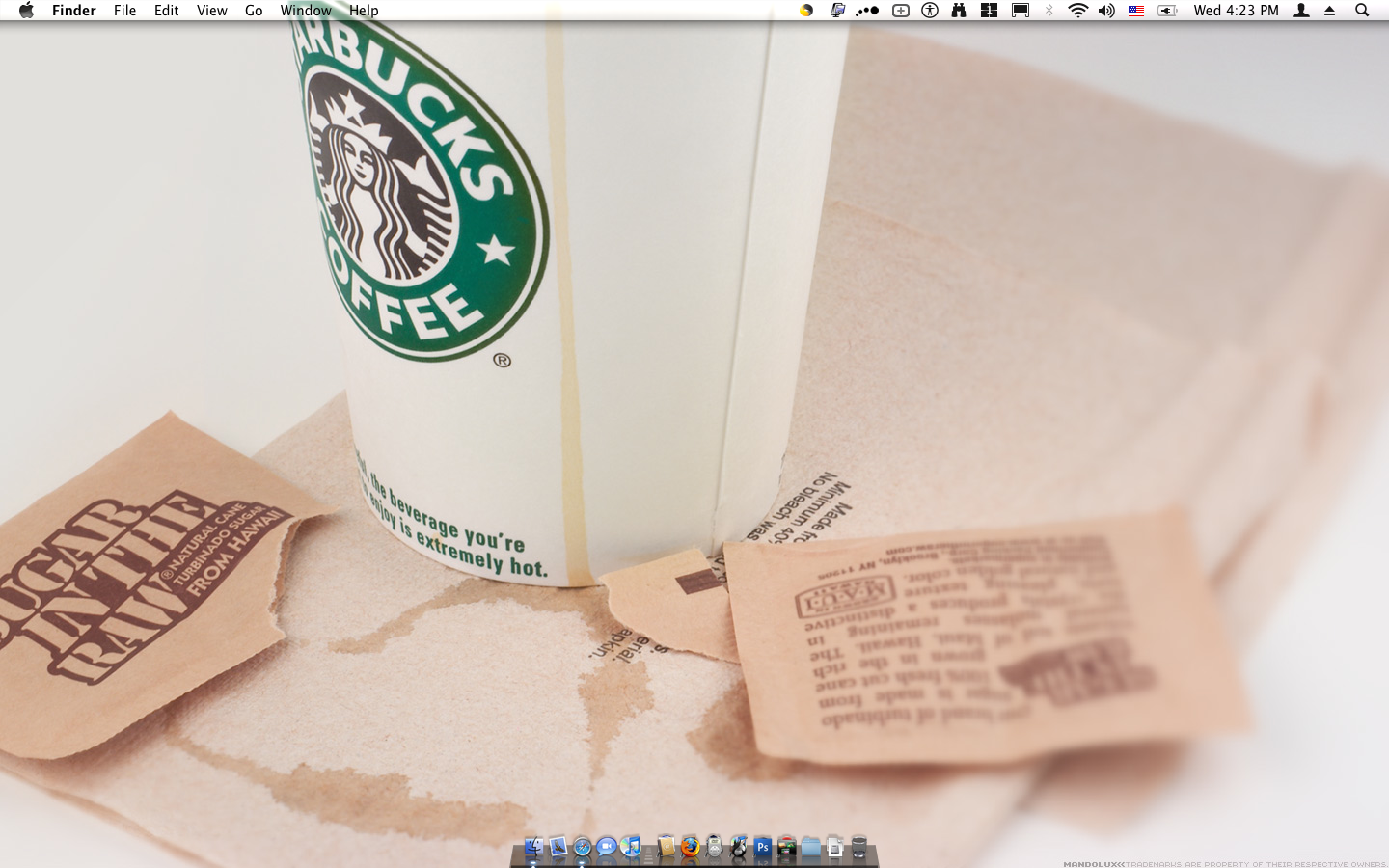Open the Displays menu bar icon
Viewport: 1389px width, 868px height.
click(1020, 11)
